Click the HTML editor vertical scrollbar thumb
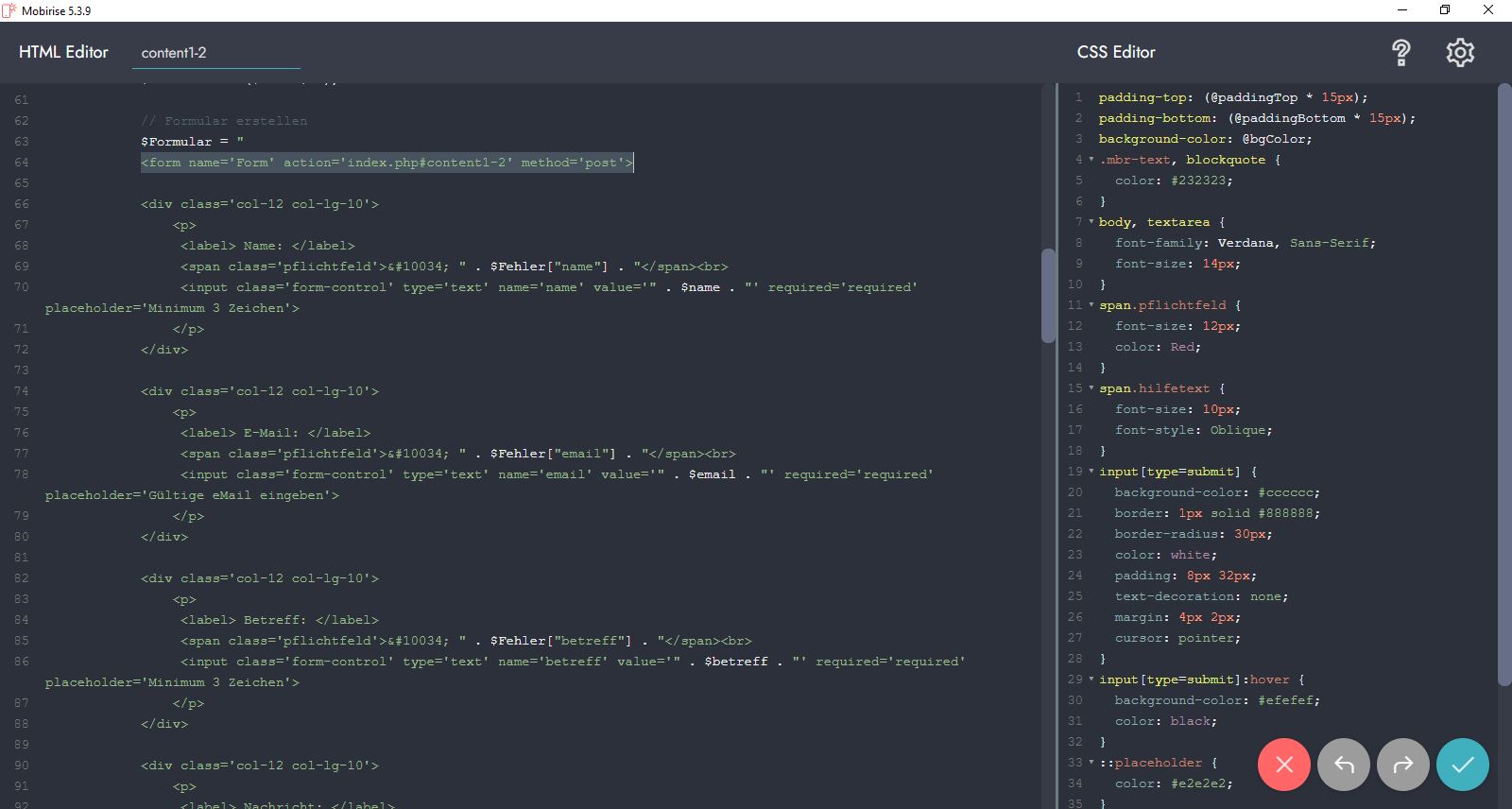The image size is (1512, 809). pyautogui.click(x=1047, y=295)
